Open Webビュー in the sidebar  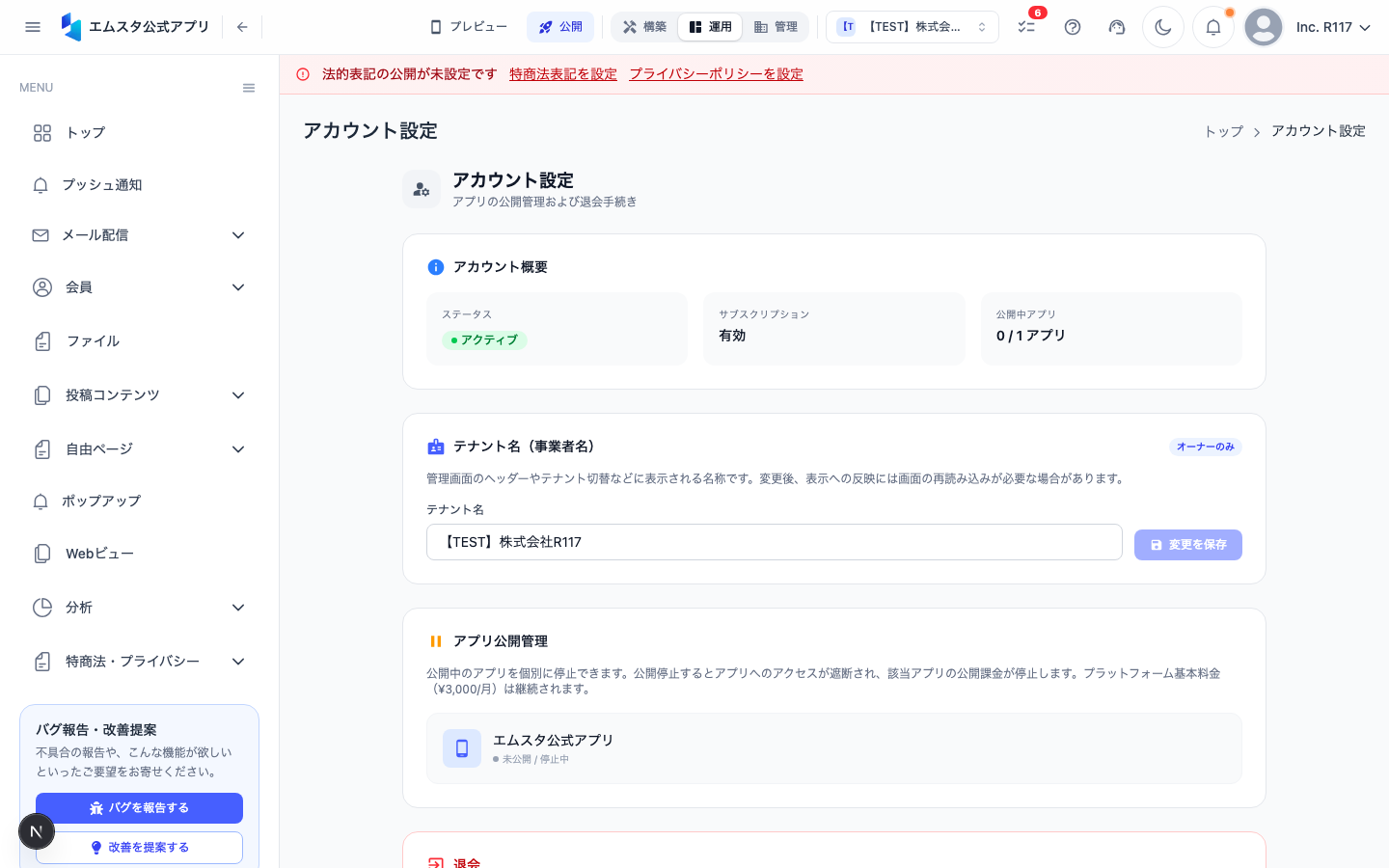pos(140,554)
